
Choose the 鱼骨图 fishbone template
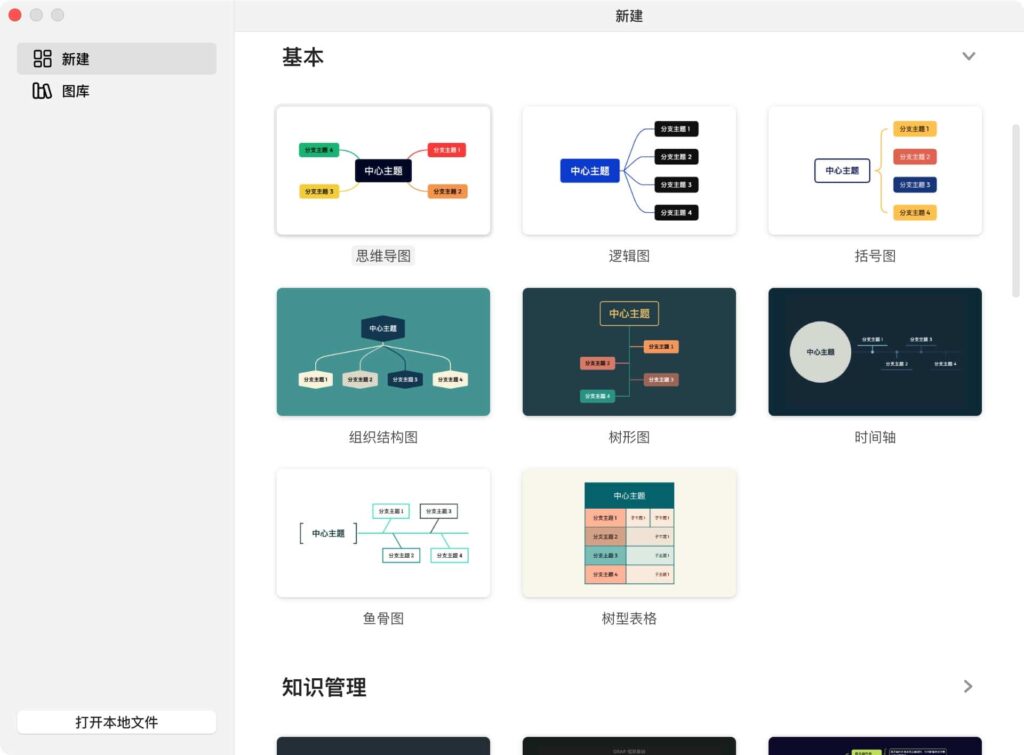tap(383, 533)
